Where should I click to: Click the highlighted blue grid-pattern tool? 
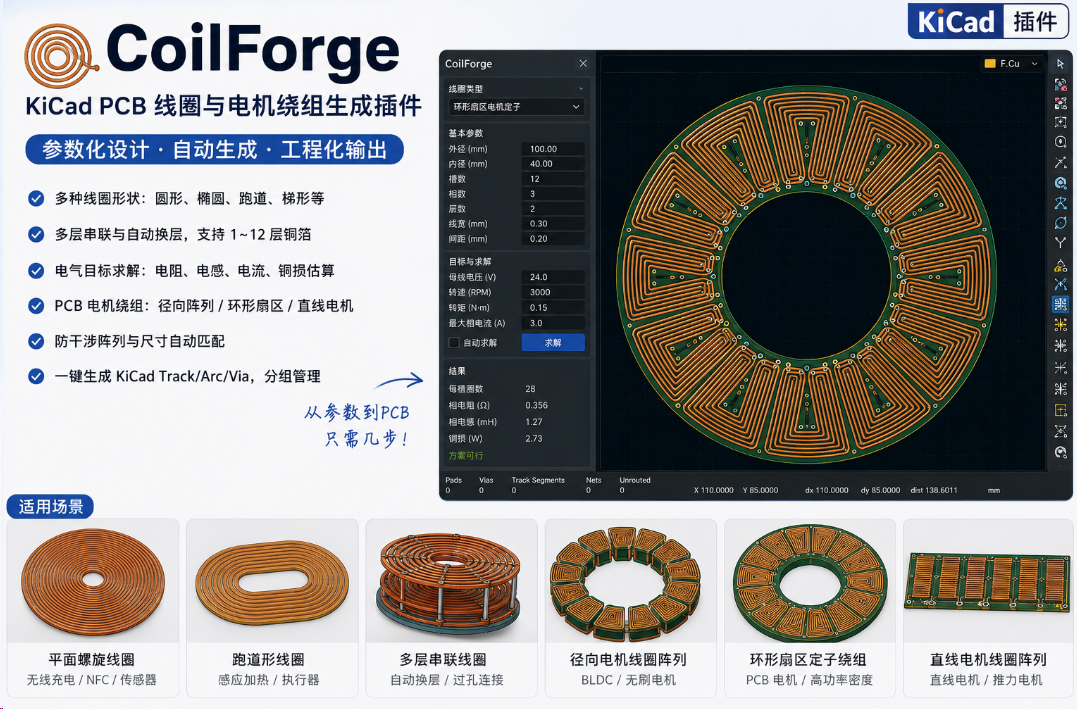coord(1061,304)
